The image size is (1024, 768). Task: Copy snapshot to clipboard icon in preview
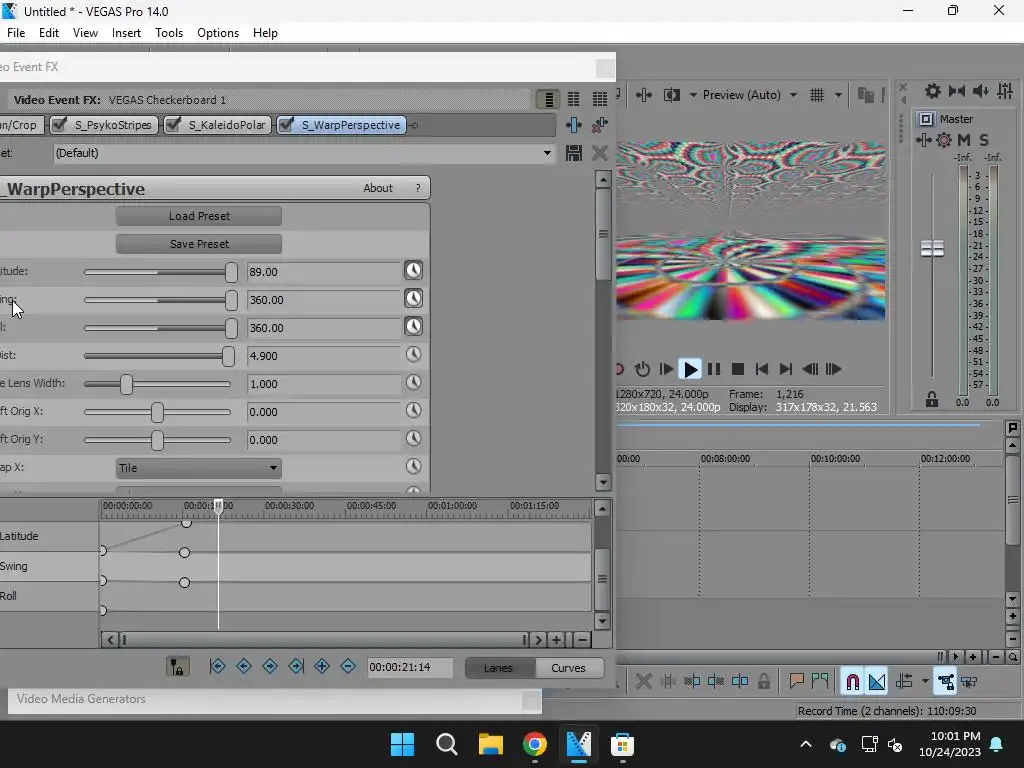(x=865, y=95)
